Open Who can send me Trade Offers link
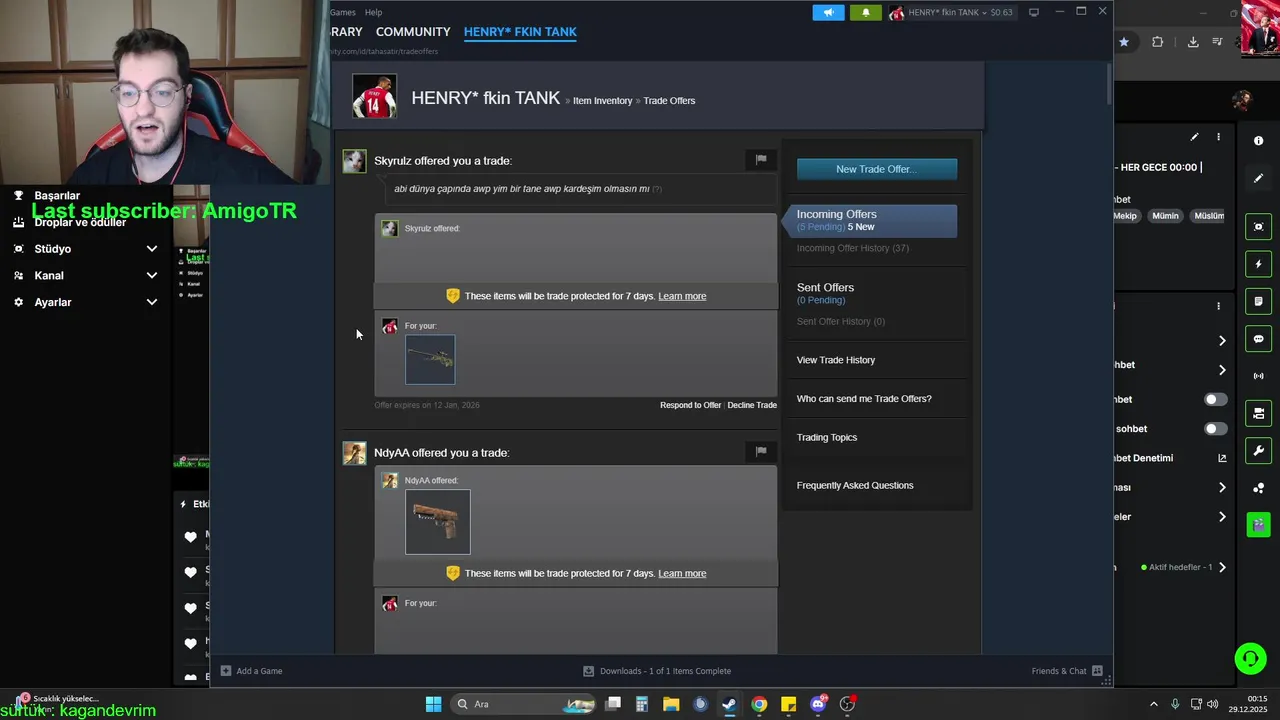The width and height of the screenshot is (1280, 720). tap(864, 399)
